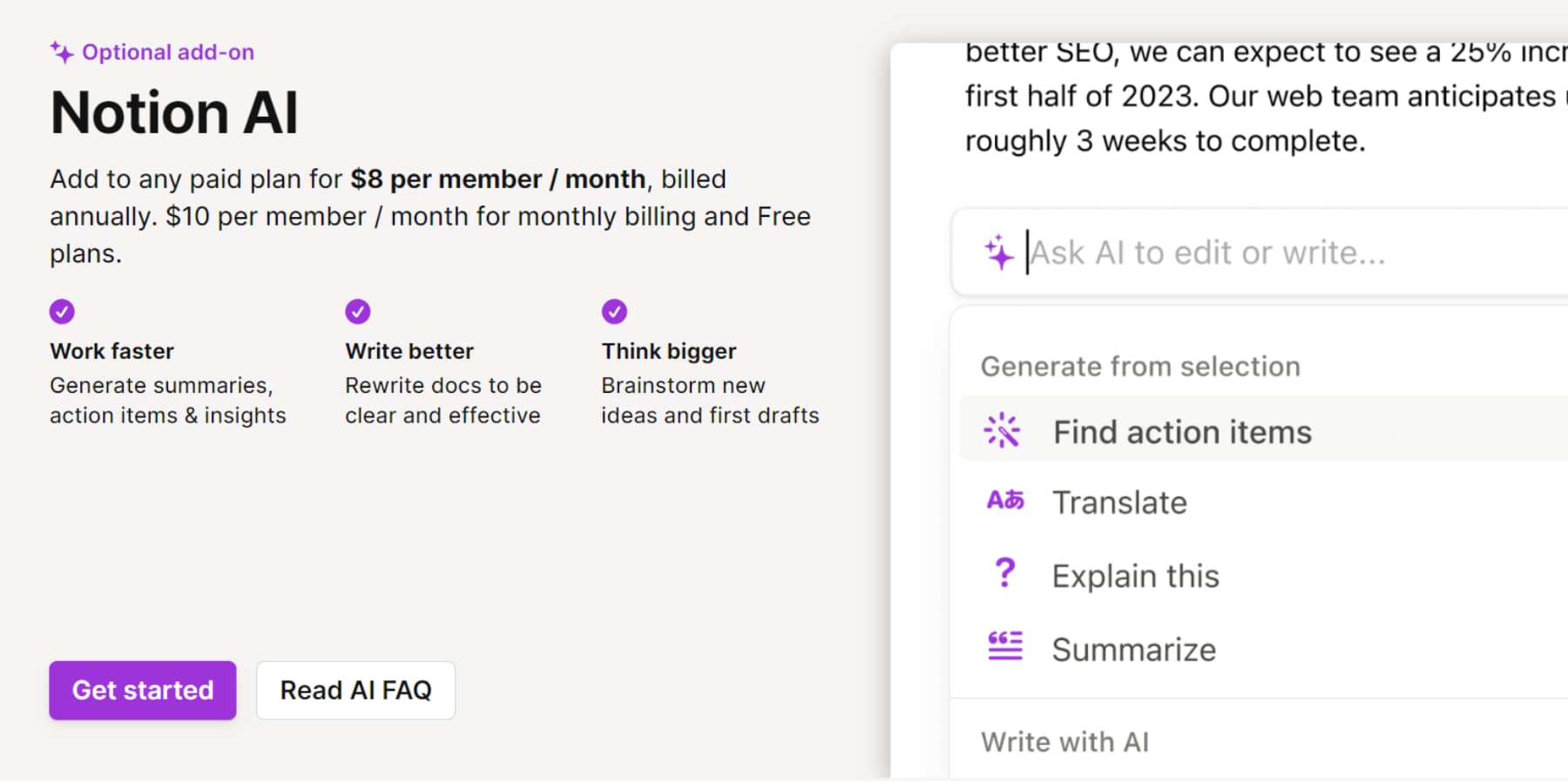The image size is (1568, 784).
Task: Select "Find action items" from the AI menu
Action: pos(1182,430)
